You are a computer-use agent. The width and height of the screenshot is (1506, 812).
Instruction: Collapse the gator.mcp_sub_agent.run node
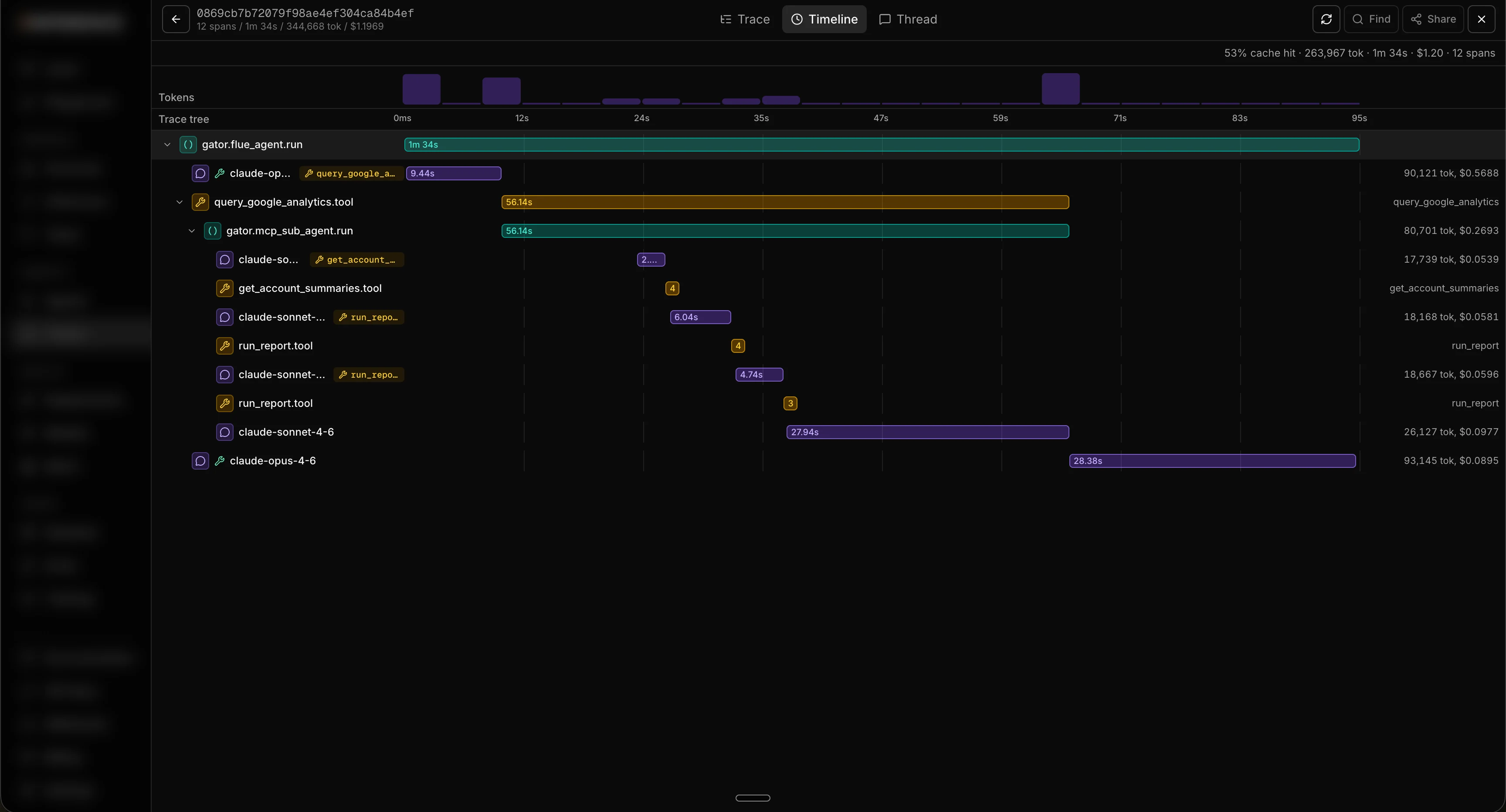(192, 231)
